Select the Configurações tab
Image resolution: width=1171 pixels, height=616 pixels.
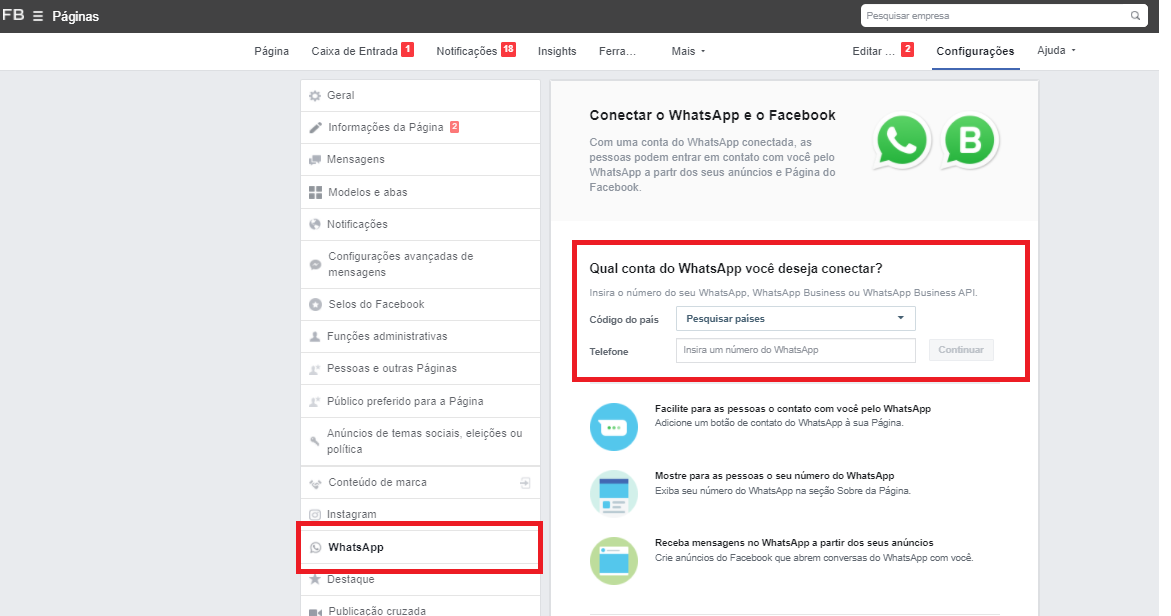click(x=975, y=52)
